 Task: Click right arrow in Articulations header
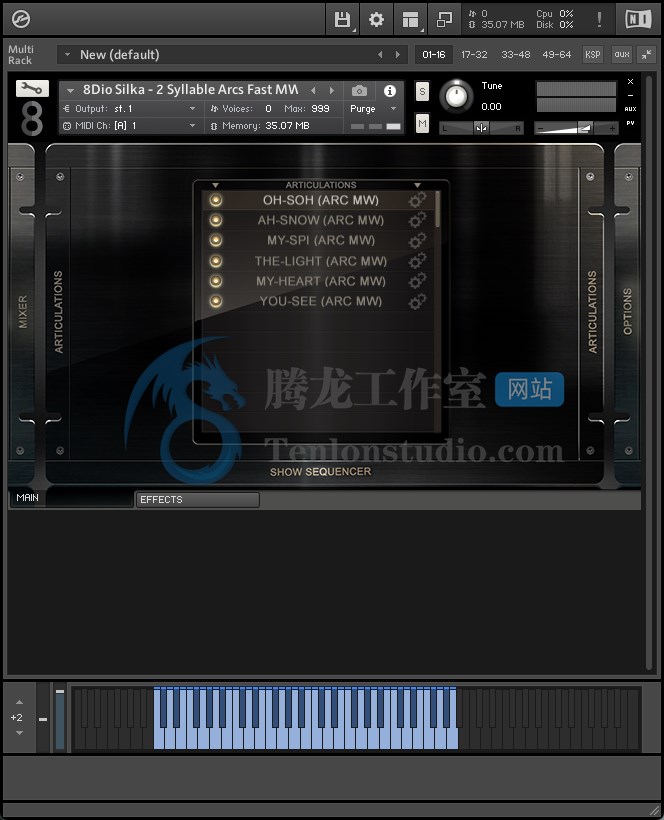[x=417, y=185]
